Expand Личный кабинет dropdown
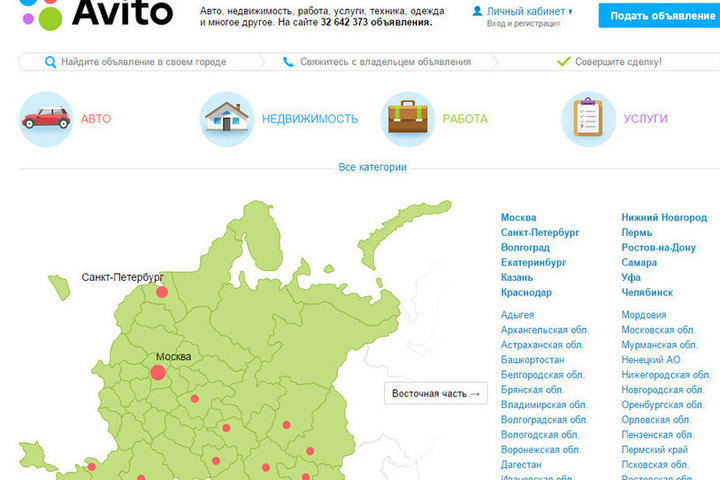Screen dimensions: 720x480 [530, 11]
